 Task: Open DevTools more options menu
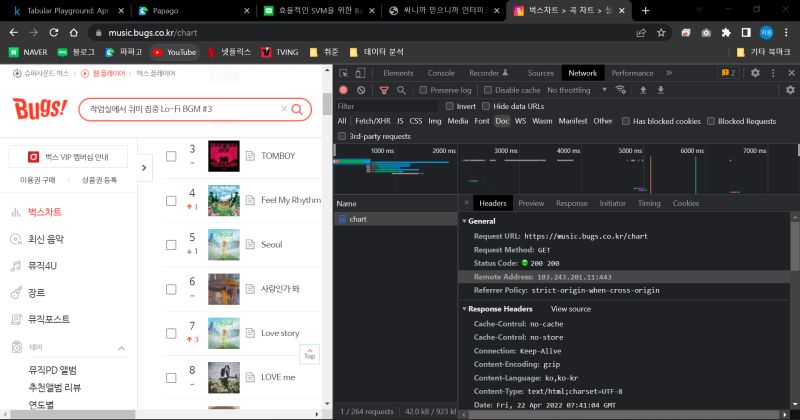pyautogui.click(x=773, y=73)
